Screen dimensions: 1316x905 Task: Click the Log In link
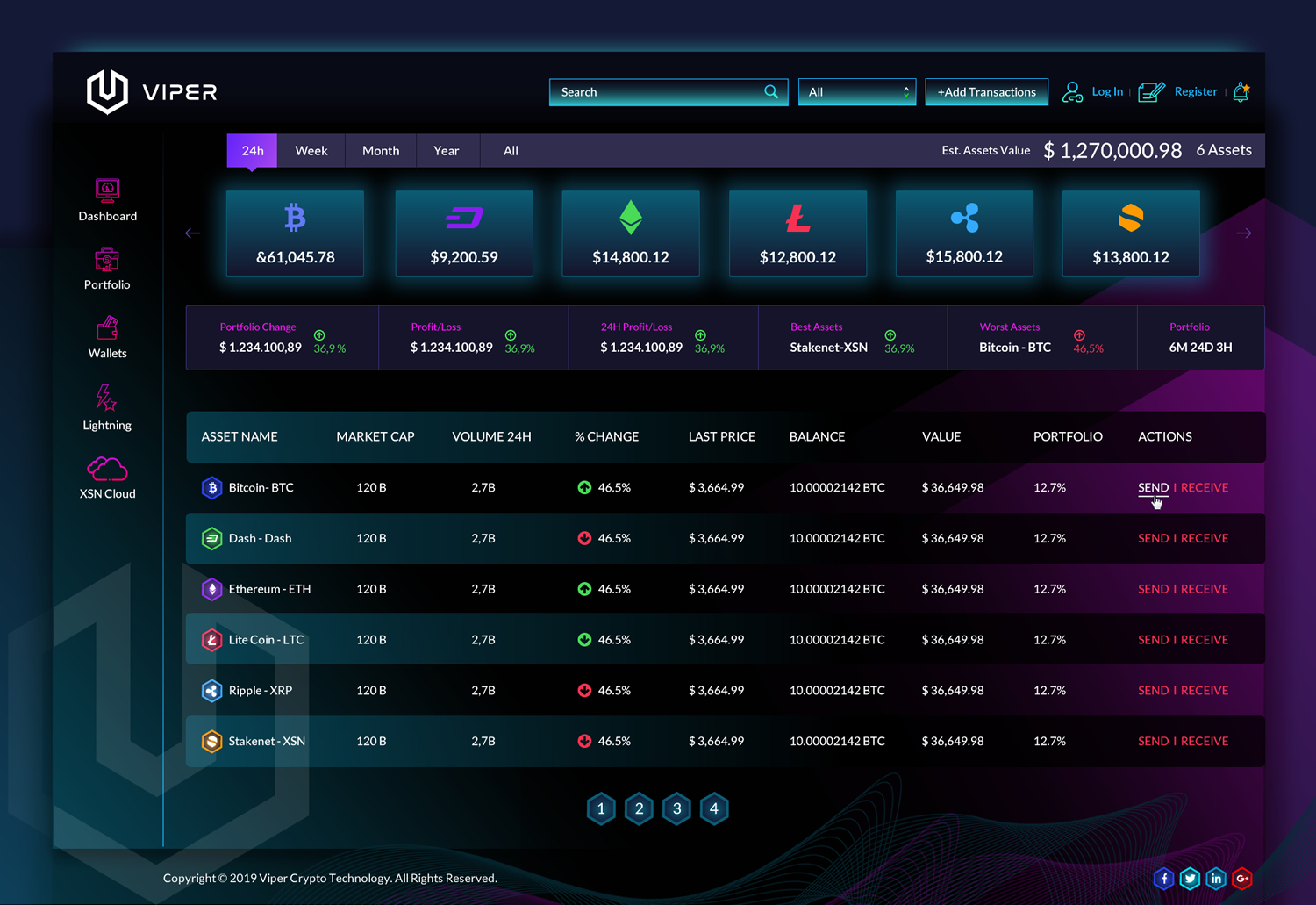pos(1107,91)
